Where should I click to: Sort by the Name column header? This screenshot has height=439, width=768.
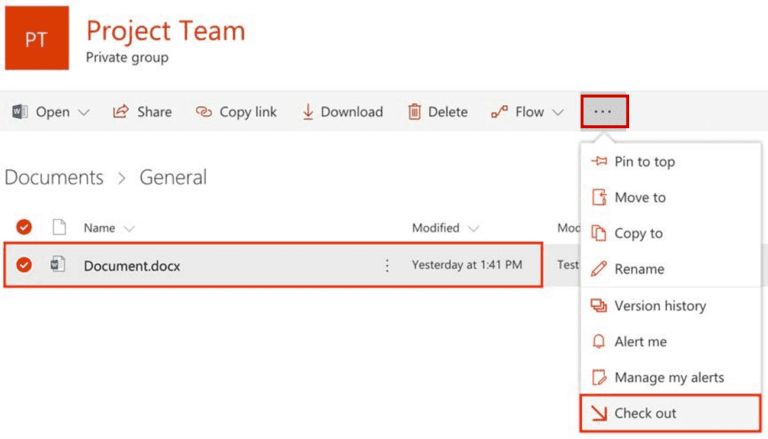pos(99,228)
